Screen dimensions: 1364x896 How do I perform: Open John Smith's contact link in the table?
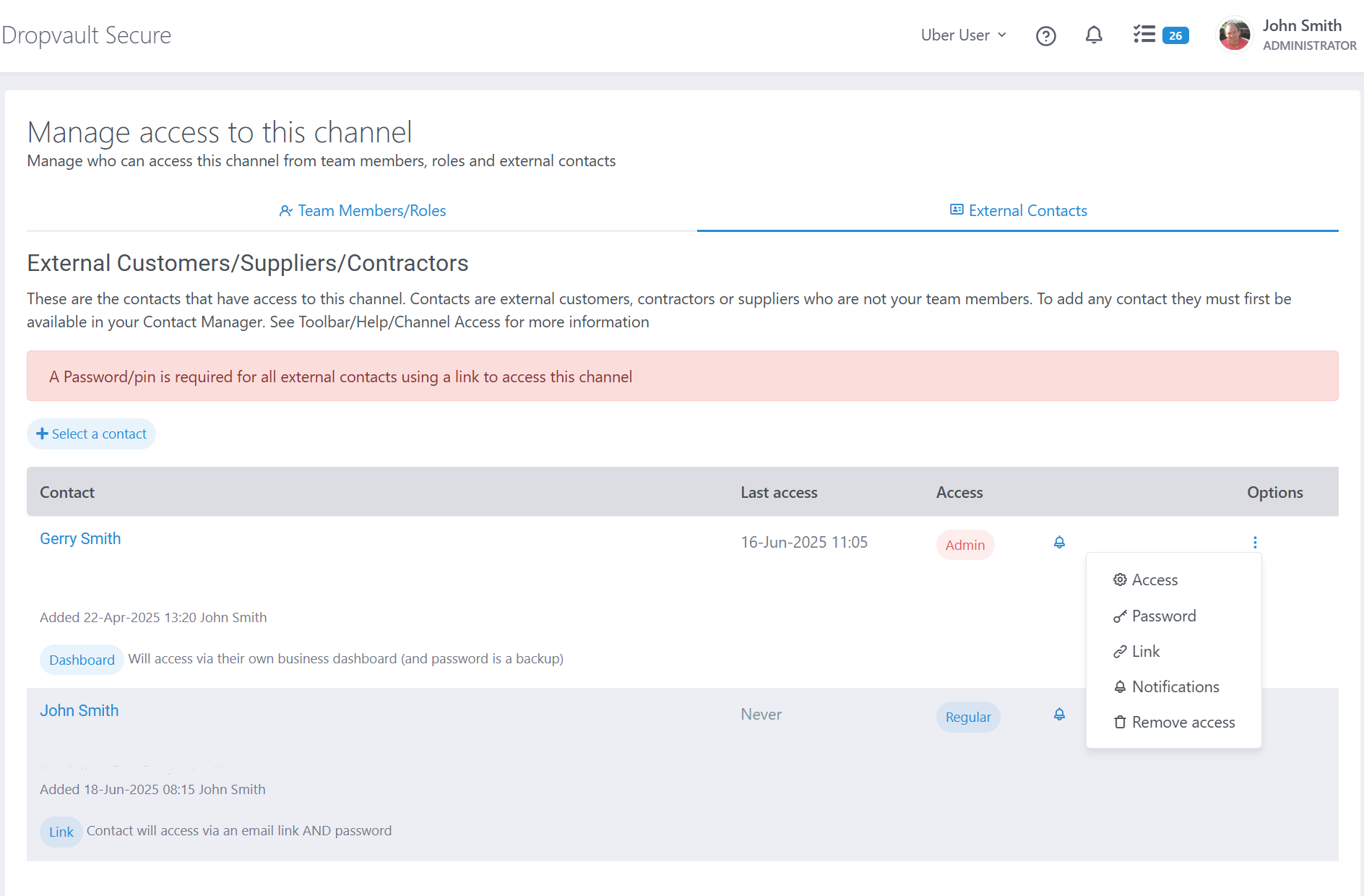(x=79, y=711)
